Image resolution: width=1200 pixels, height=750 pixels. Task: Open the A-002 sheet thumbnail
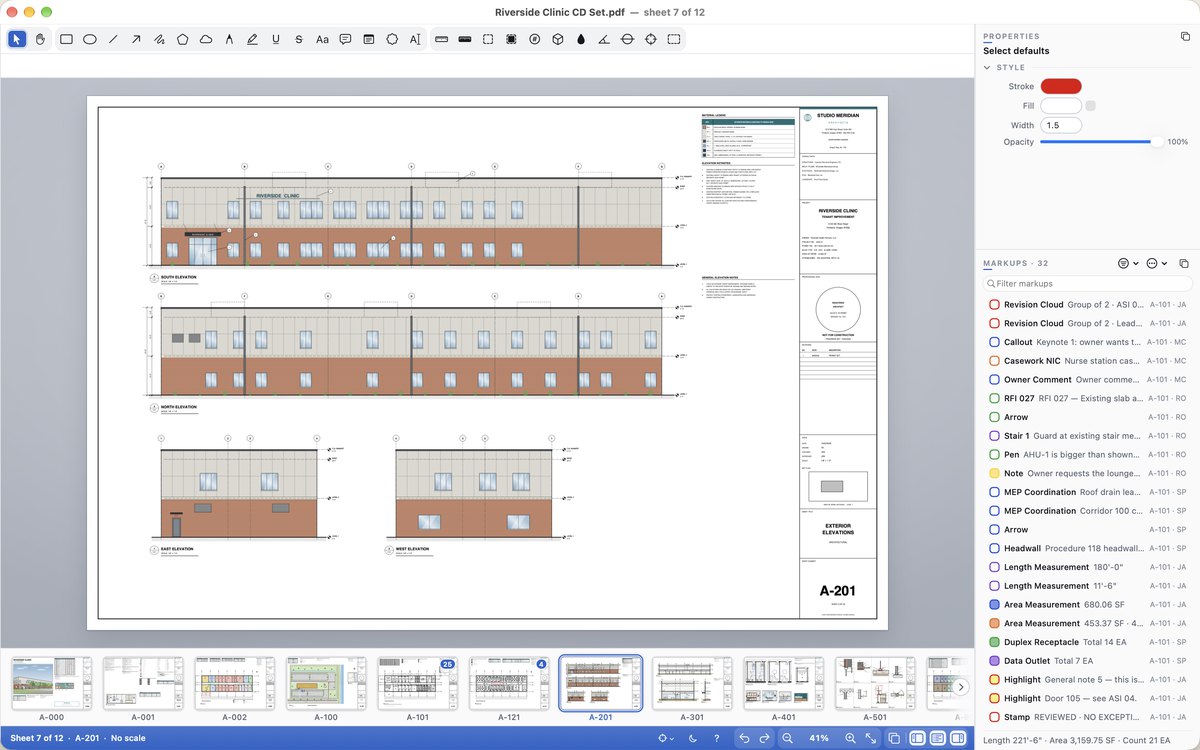[x=234, y=683]
